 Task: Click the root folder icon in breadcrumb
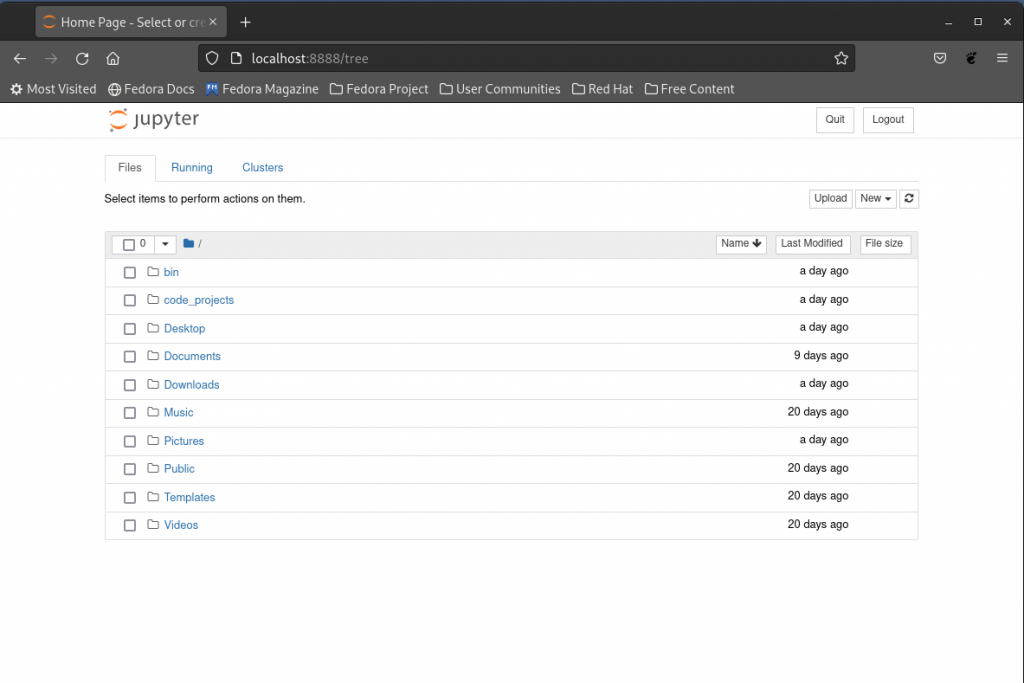[188, 244]
